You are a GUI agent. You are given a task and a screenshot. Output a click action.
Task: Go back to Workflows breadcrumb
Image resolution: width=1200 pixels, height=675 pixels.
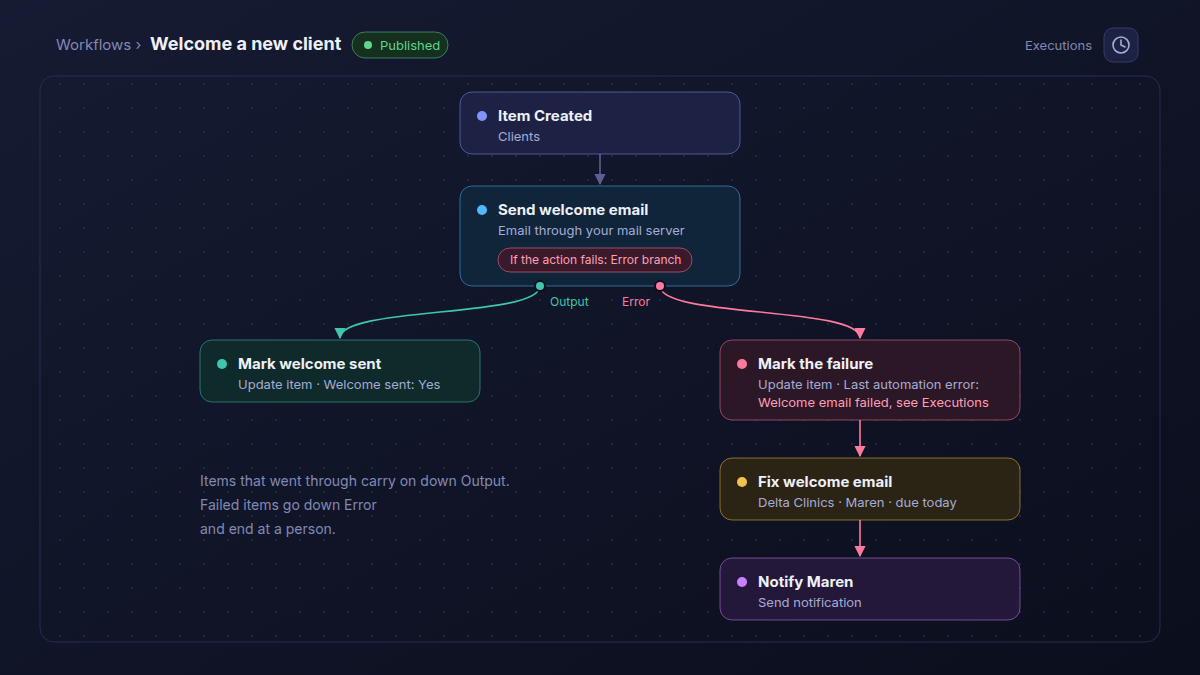point(93,45)
